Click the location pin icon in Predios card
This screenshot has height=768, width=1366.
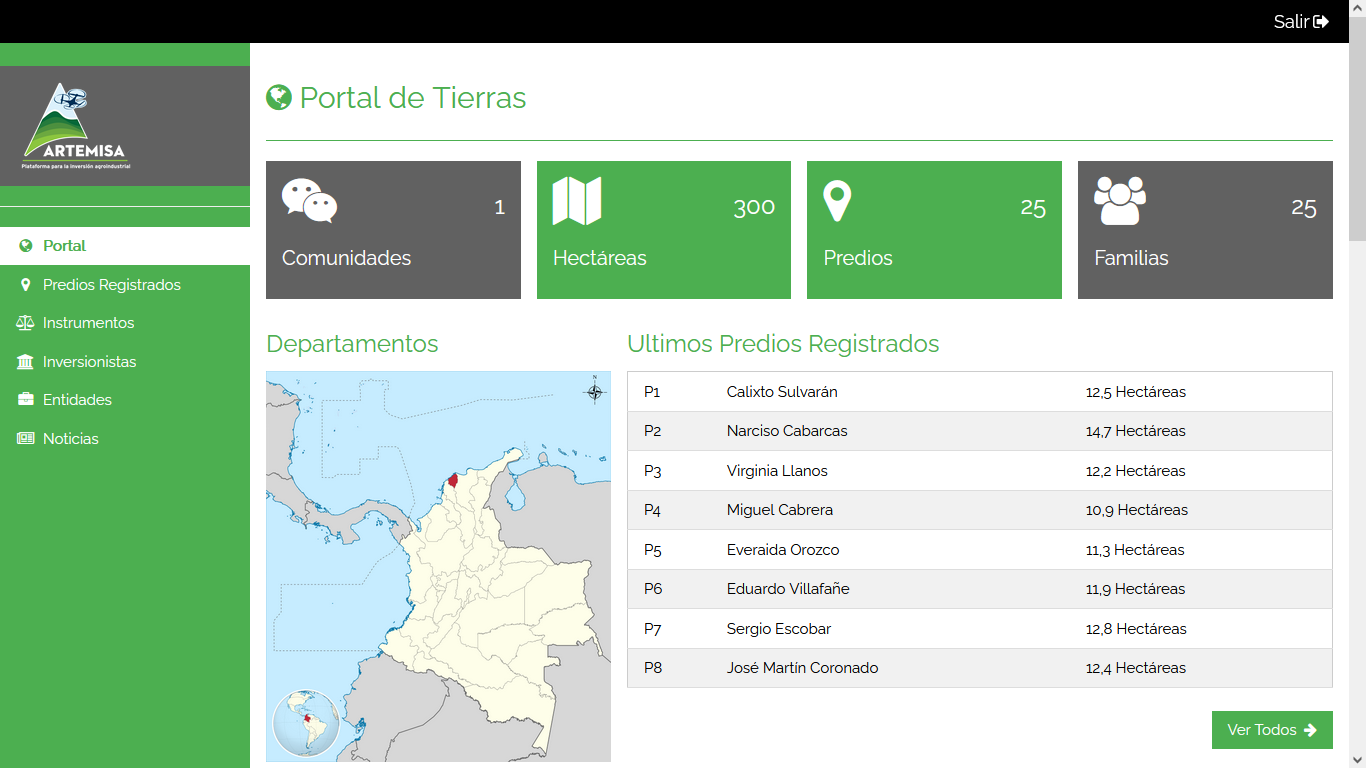point(837,201)
